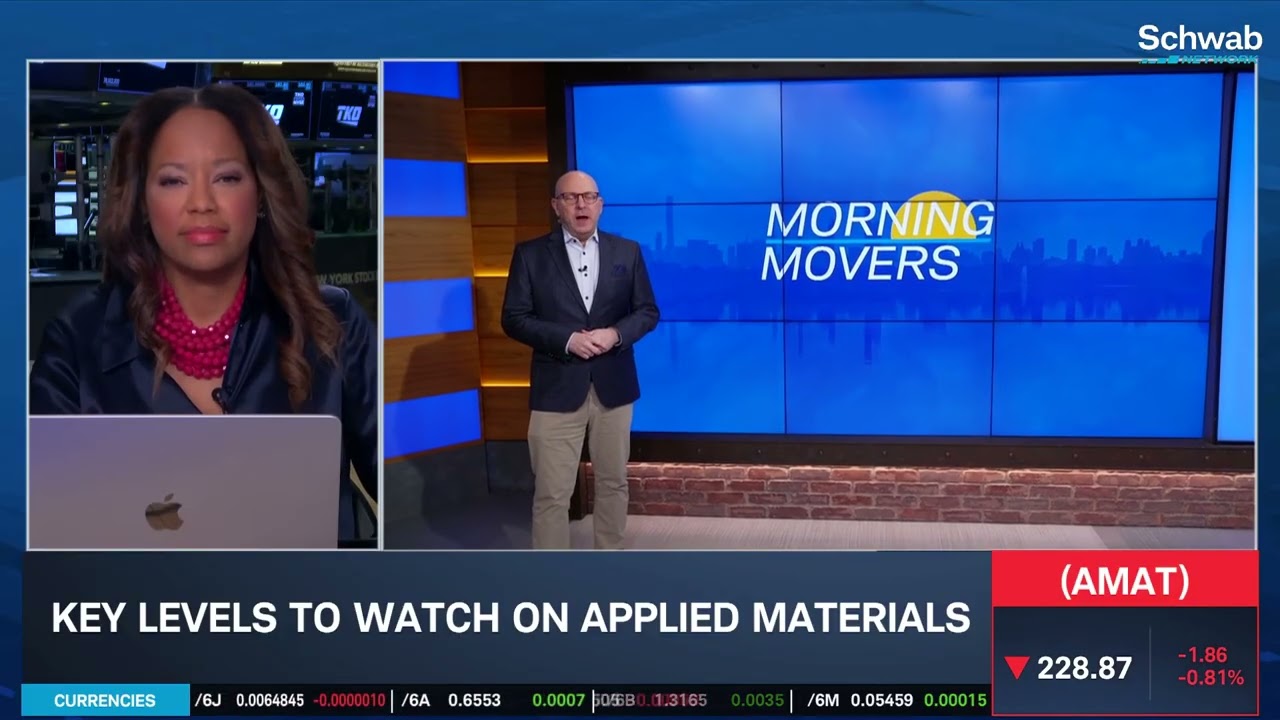This screenshot has width=1280, height=720.
Task: Click the Apple logo on the laptop
Action: [x=164, y=512]
